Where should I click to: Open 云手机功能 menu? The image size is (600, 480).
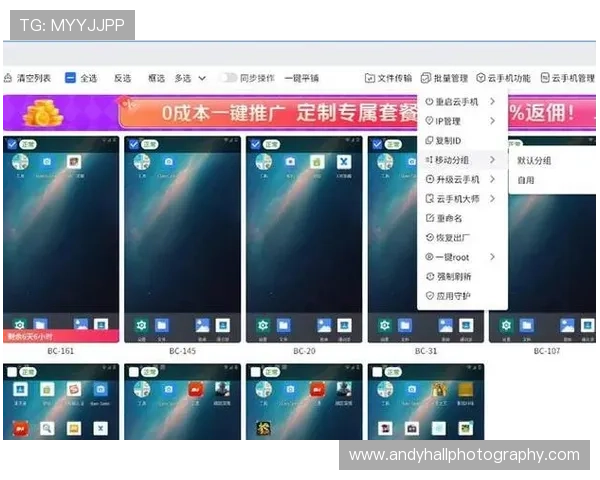(503, 78)
